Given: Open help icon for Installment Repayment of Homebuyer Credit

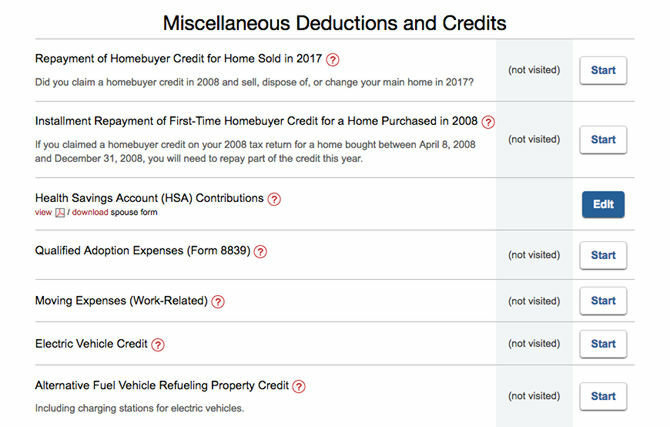Looking at the screenshot, I should tap(488, 122).
